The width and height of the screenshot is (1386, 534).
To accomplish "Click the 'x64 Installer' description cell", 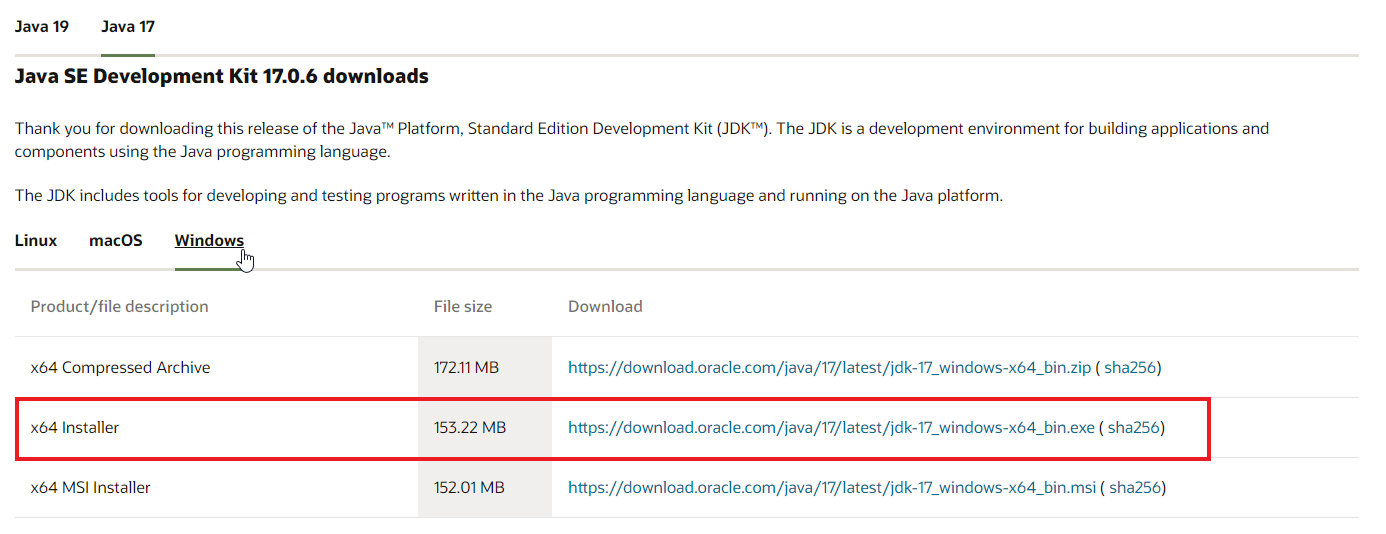I will (x=75, y=427).
